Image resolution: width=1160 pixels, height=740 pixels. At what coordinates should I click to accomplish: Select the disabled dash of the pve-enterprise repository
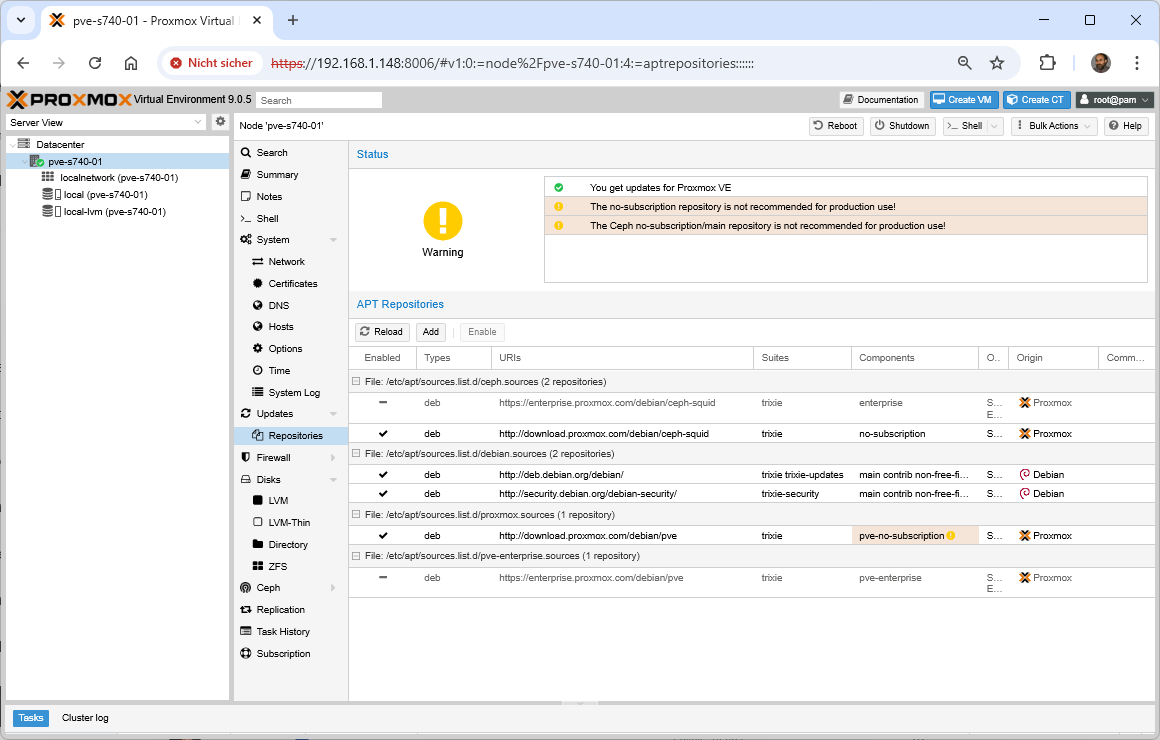(x=383, y=578)
